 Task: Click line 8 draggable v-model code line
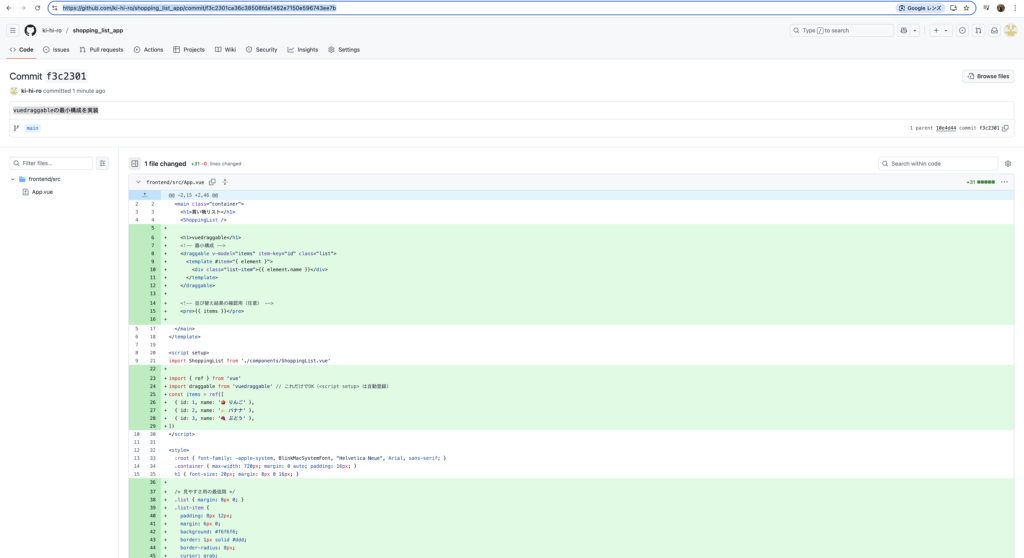pyautogui.click(x=258, y=254)
